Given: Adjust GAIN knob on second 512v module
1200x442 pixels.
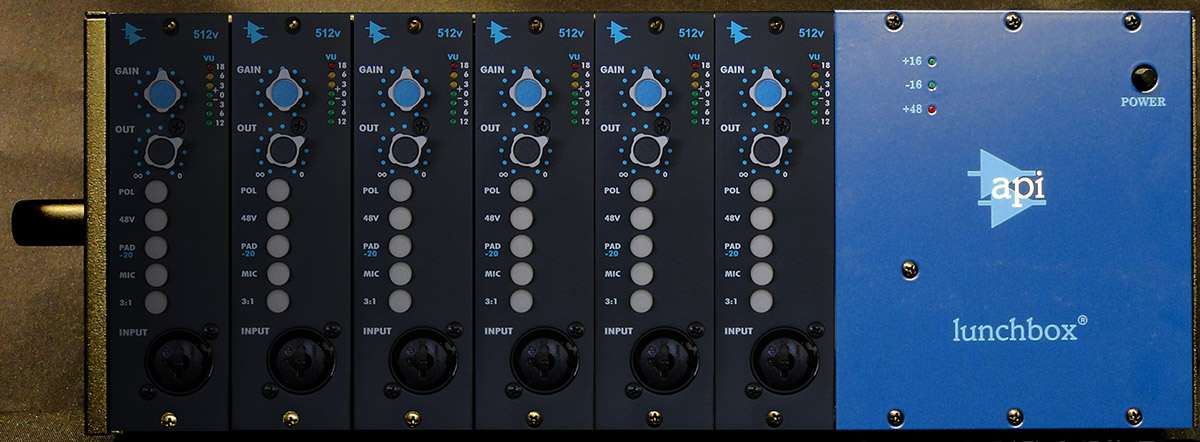Looking at the screenshot, I should pyautogui.click(x=283, y=93).
